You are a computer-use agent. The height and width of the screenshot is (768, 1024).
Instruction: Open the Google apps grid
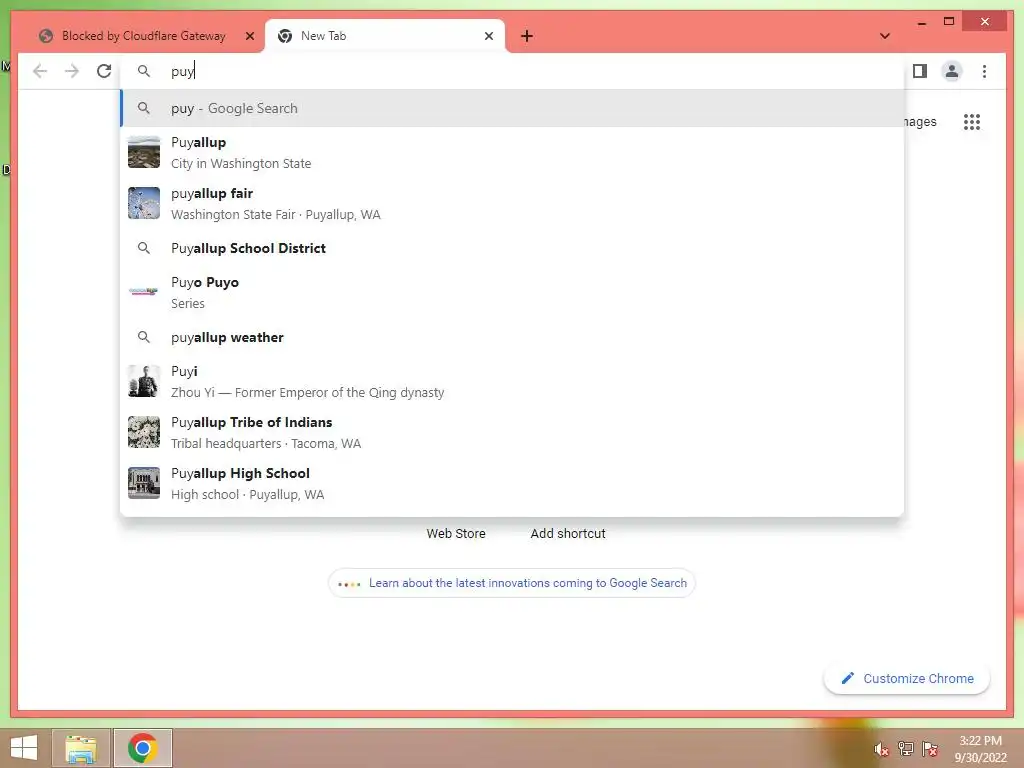tap(972, 122)
